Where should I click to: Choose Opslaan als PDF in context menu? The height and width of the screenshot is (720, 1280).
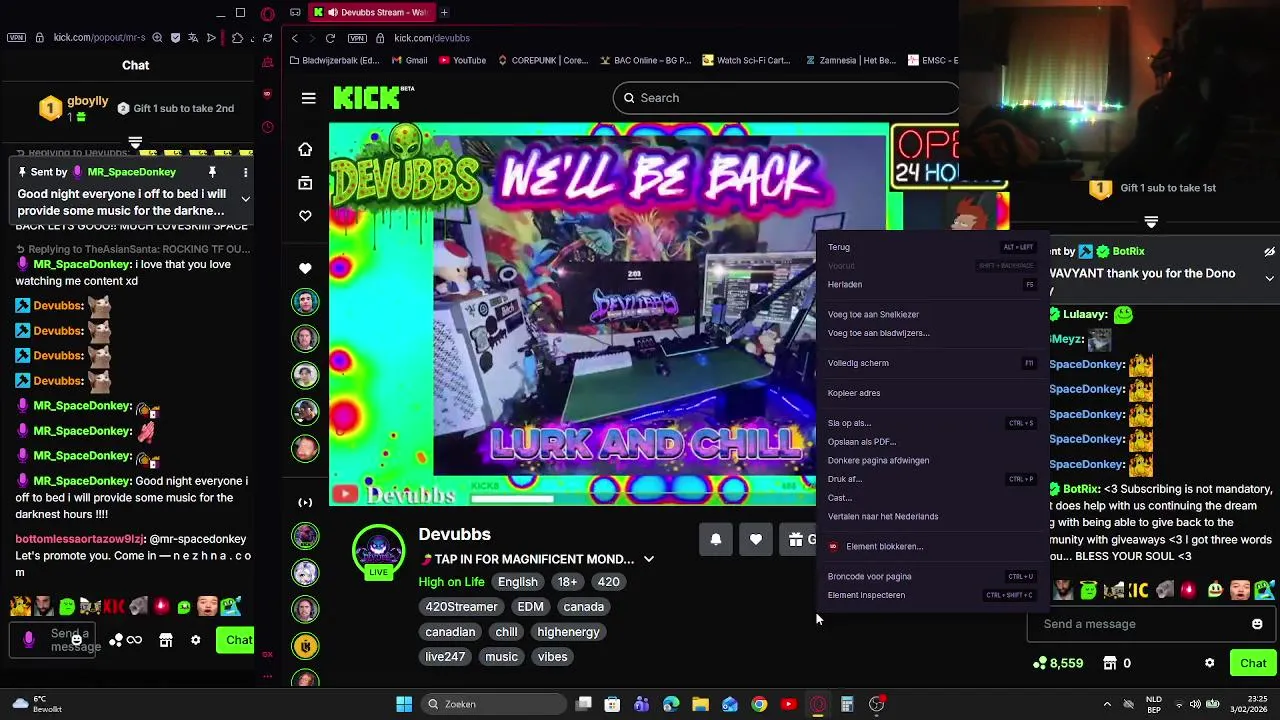[x=931, y=442]
